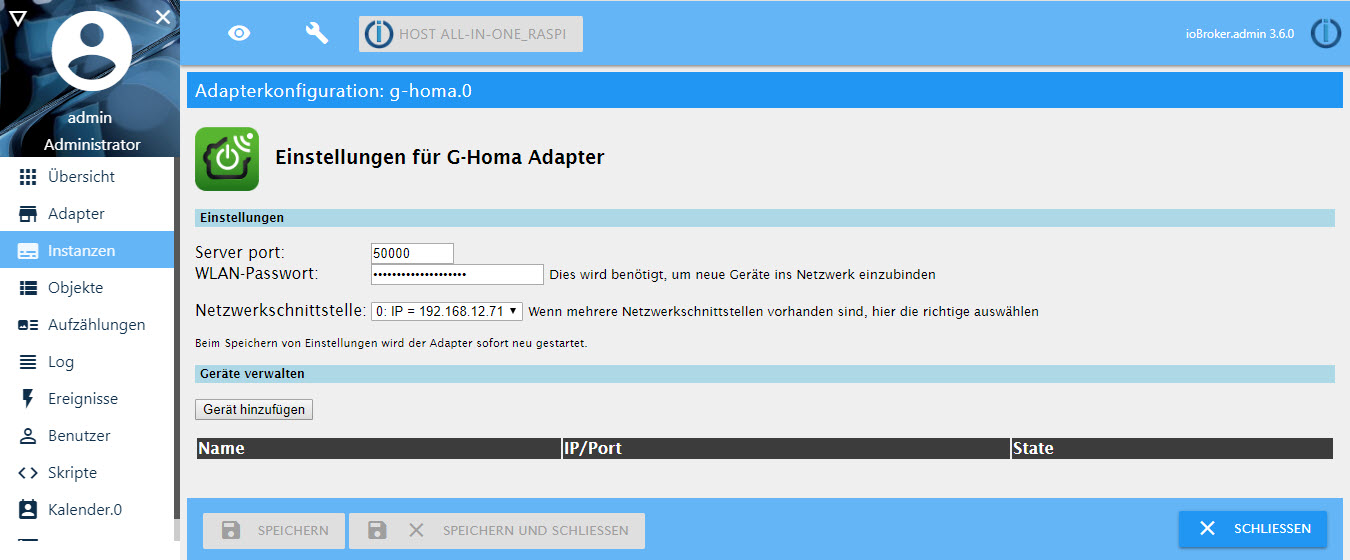Screen dimensions: 1350x560
Task: Close the sidebar with the X icon
Action: (163, 17)
